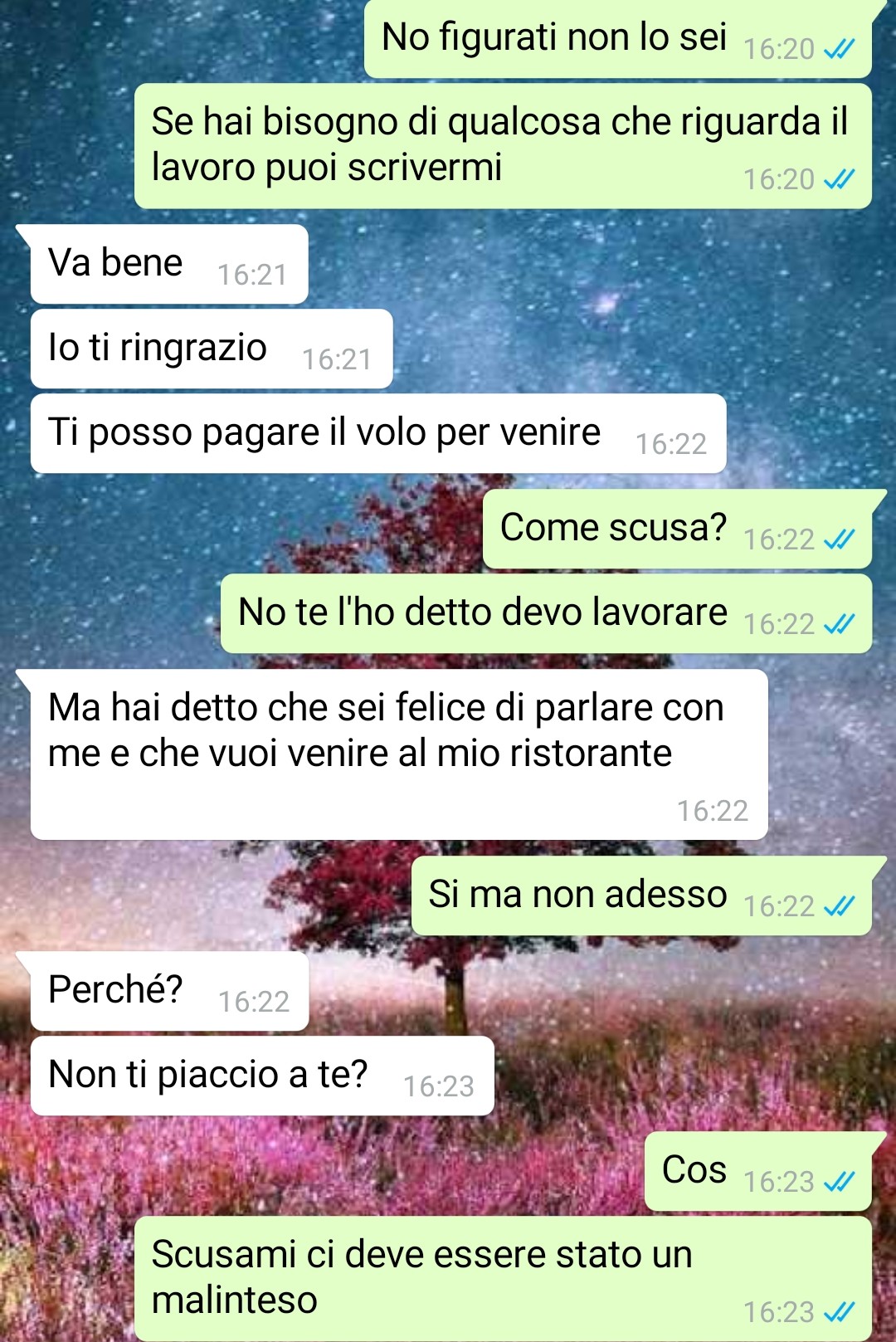
Task: Select the short 'Cos' sent message
Action: (758, 1171)
